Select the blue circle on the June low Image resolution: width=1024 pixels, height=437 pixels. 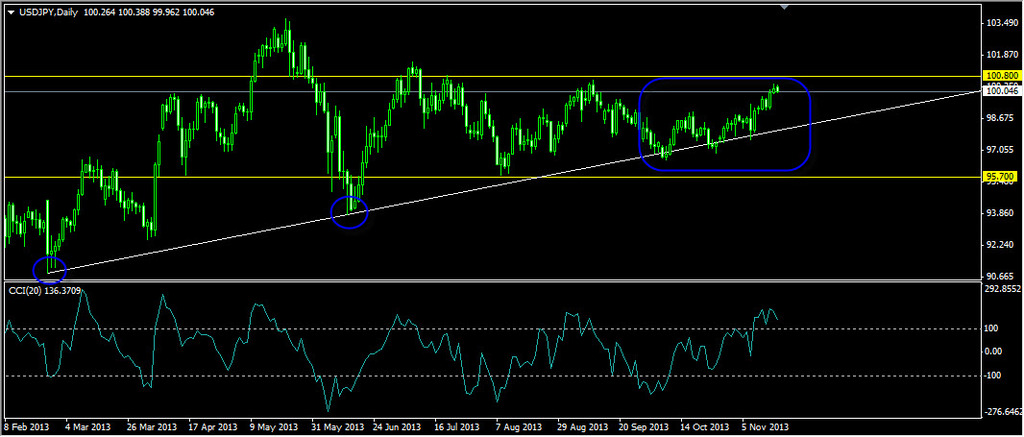(x=349, y=212)
